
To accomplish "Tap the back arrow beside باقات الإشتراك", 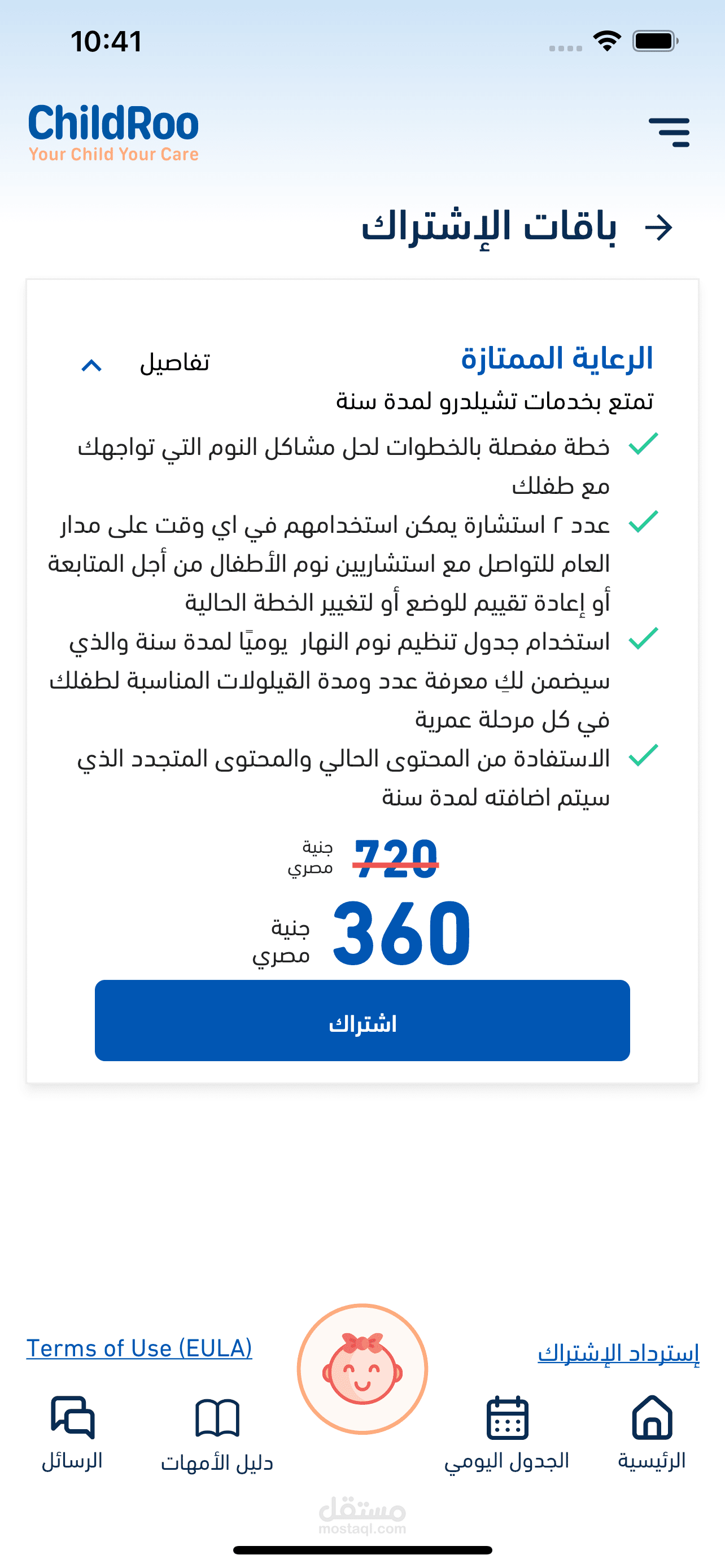I will coord(658,227).
